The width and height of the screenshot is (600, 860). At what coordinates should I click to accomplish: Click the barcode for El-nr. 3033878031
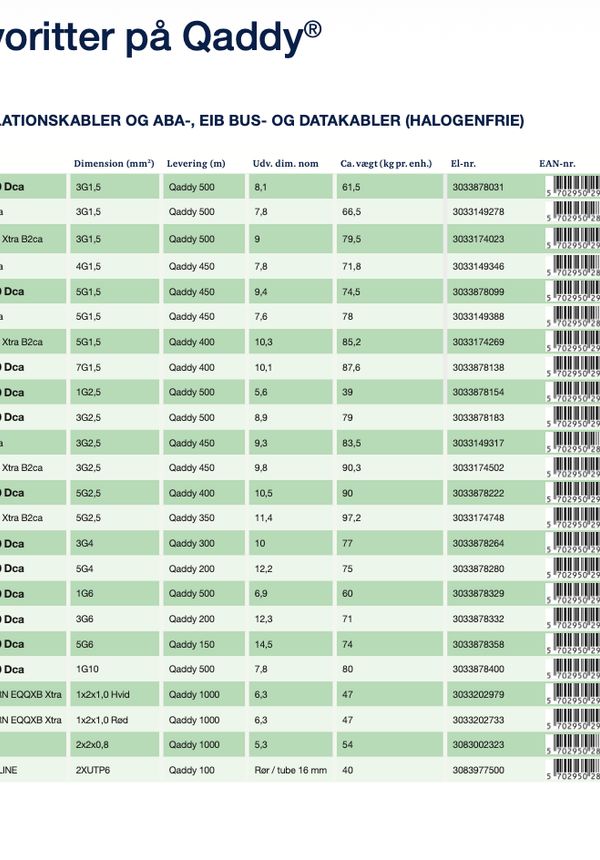click(573, 186)
